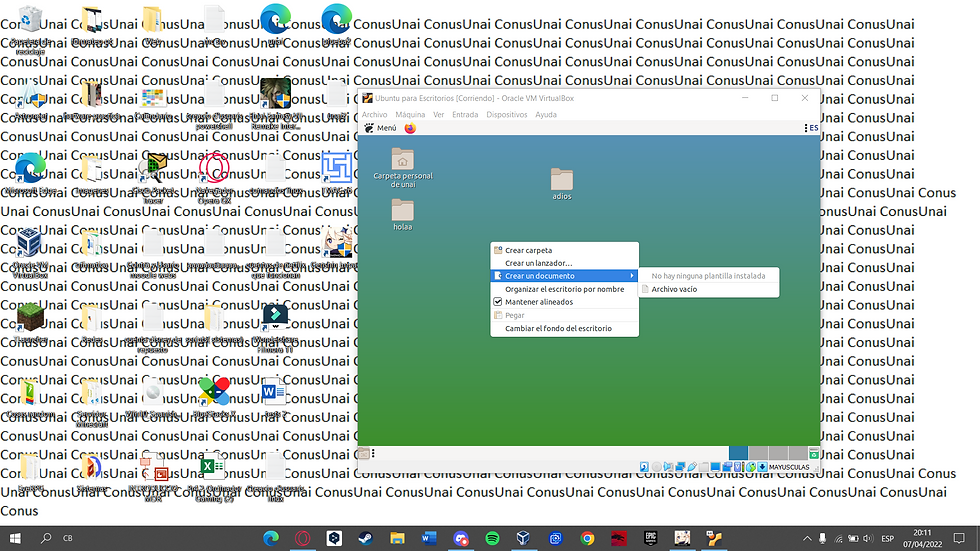Viewport: 980px width, 551px height.
Task: Click VirtualBox network status icon
Action: click(x=680, y=467)
